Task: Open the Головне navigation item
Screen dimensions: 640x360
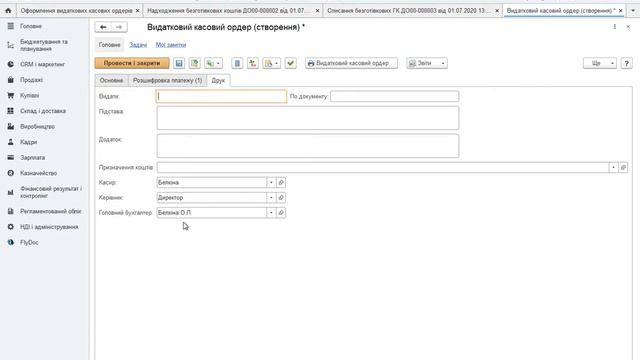Action: coord(109,45)
